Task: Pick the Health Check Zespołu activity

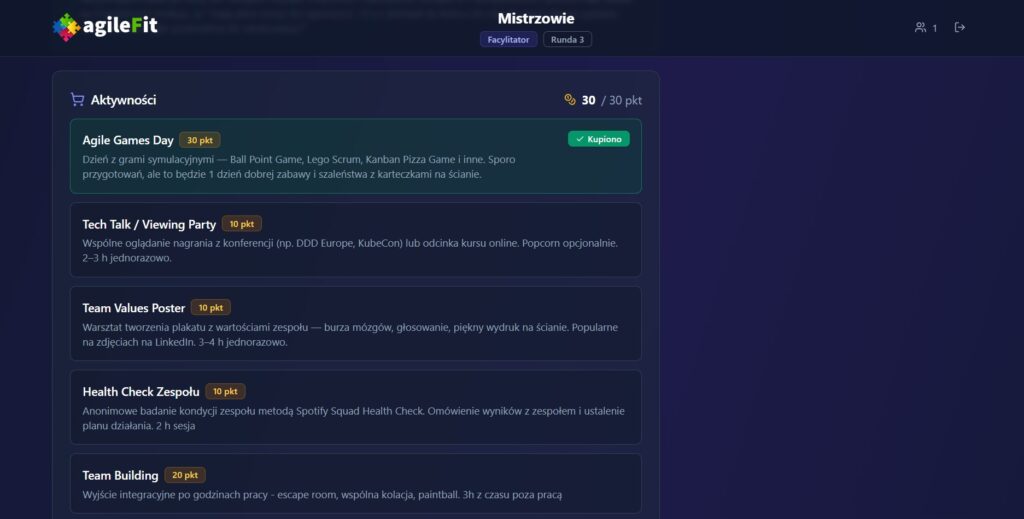Action: (355, 407)
